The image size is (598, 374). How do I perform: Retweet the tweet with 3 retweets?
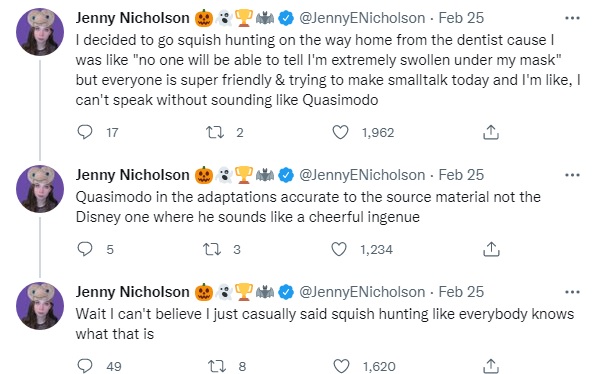(212, 249)
